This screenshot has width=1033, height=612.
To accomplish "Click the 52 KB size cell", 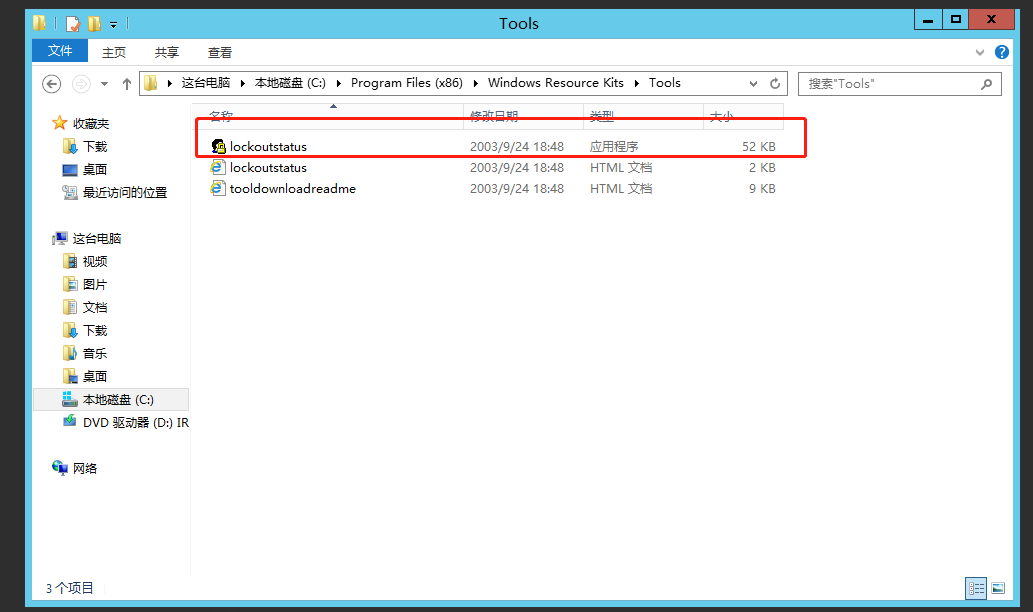I will click(758, 146).
